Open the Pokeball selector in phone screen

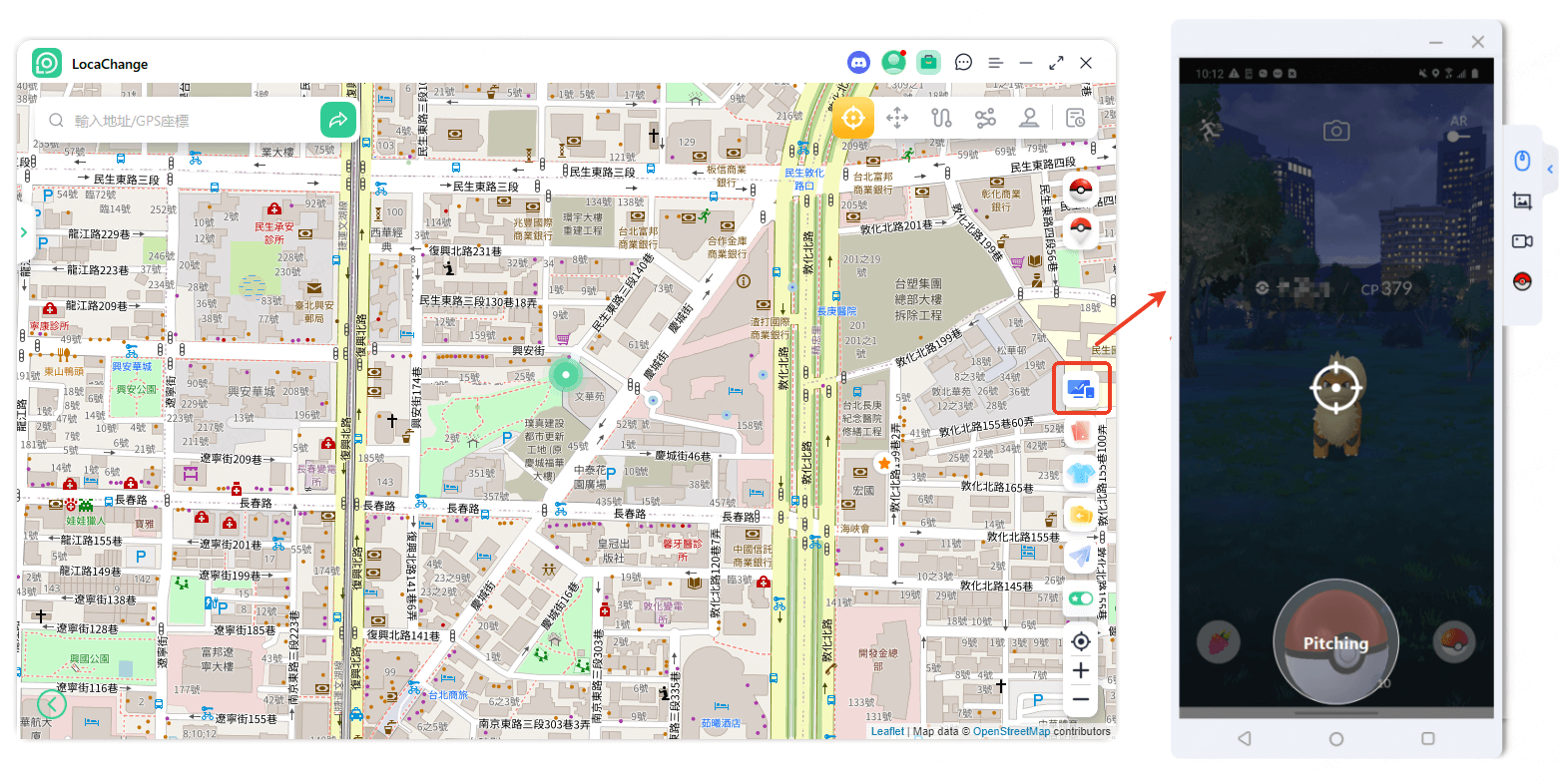point(1454,642)
